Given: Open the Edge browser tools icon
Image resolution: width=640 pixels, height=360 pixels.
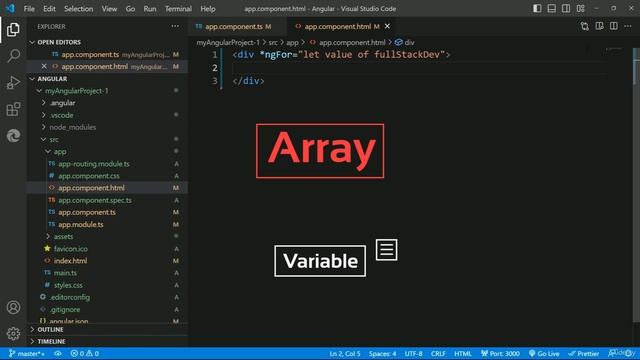Looking at the screenshot, I should click(13, 135).
